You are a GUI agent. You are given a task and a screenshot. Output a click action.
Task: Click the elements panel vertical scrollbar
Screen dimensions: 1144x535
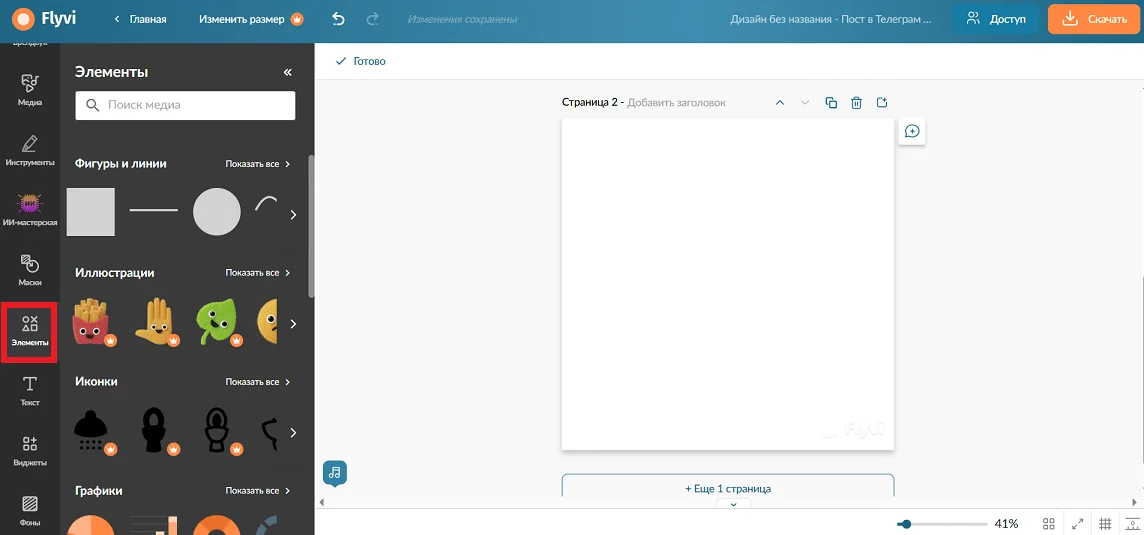pyautogui.click(x=312, y=226)
